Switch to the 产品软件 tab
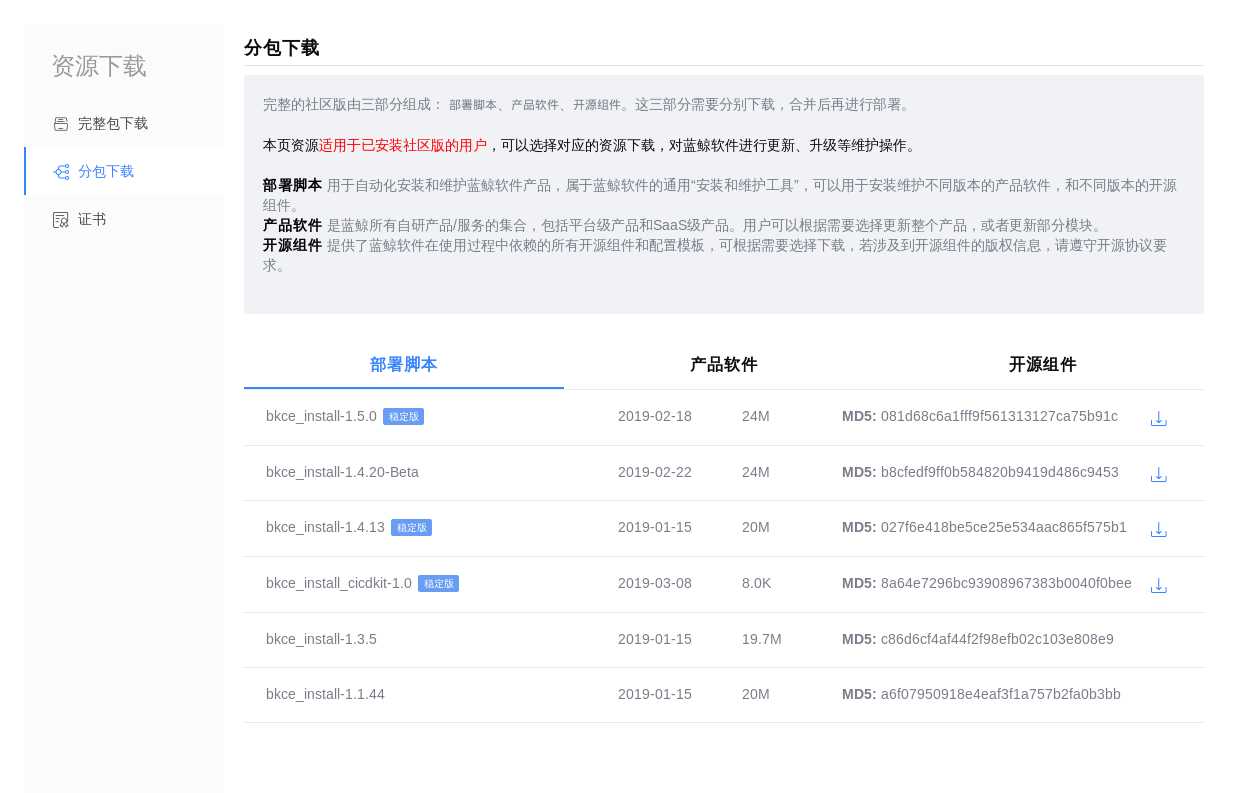Viewport: 1260px width, 793px height. (x=724, y=365)
